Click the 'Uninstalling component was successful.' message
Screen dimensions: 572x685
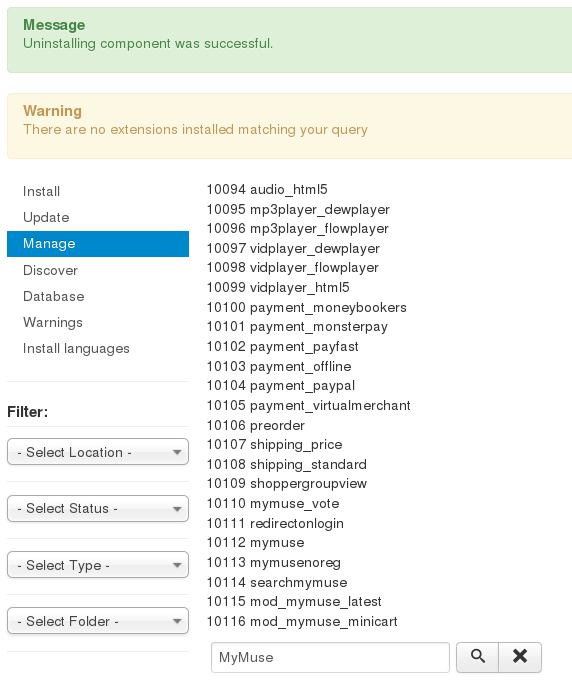pyautogui.click(x=148, y=44)
